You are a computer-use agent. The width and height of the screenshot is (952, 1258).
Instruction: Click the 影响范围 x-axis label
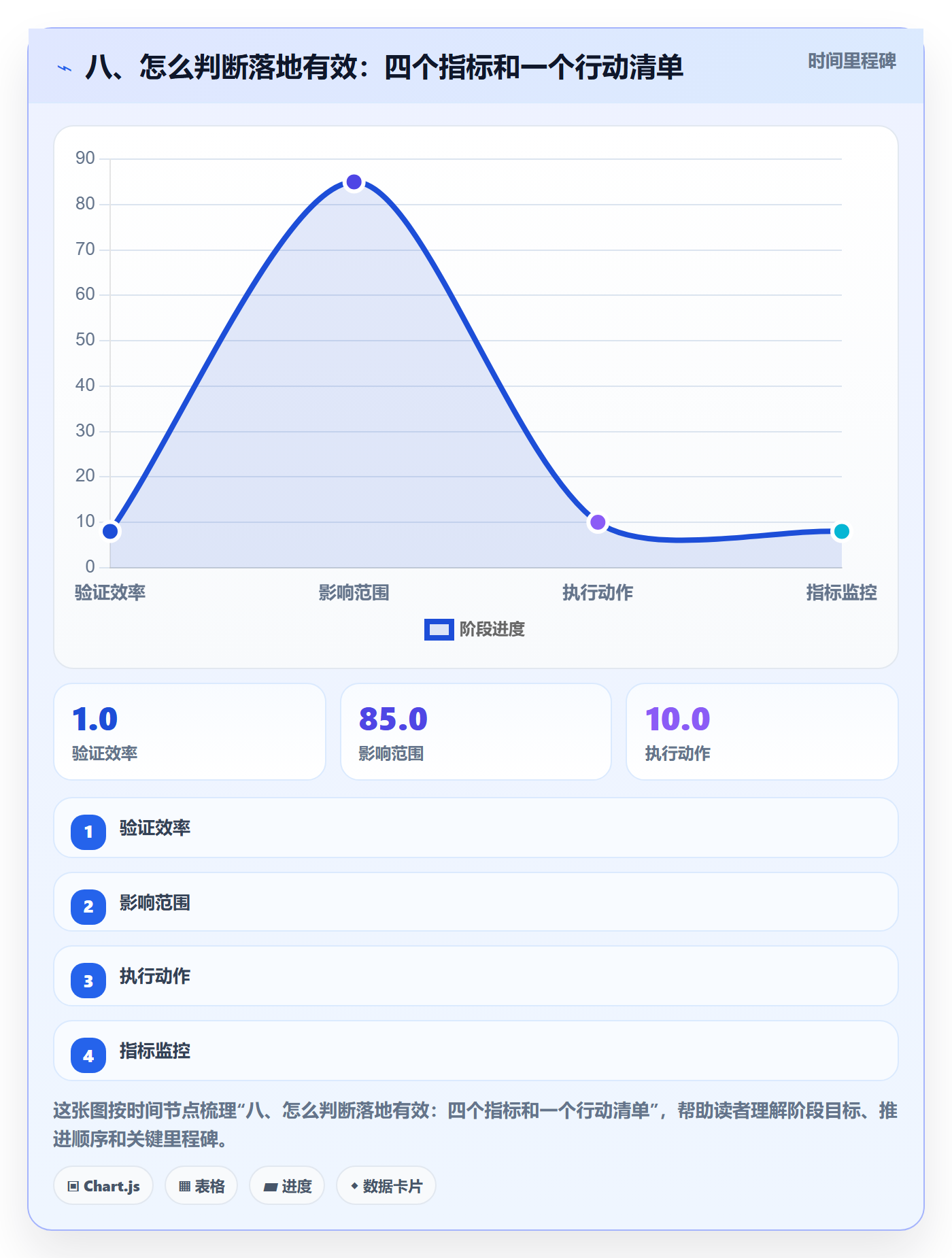(x=354, y=593)
